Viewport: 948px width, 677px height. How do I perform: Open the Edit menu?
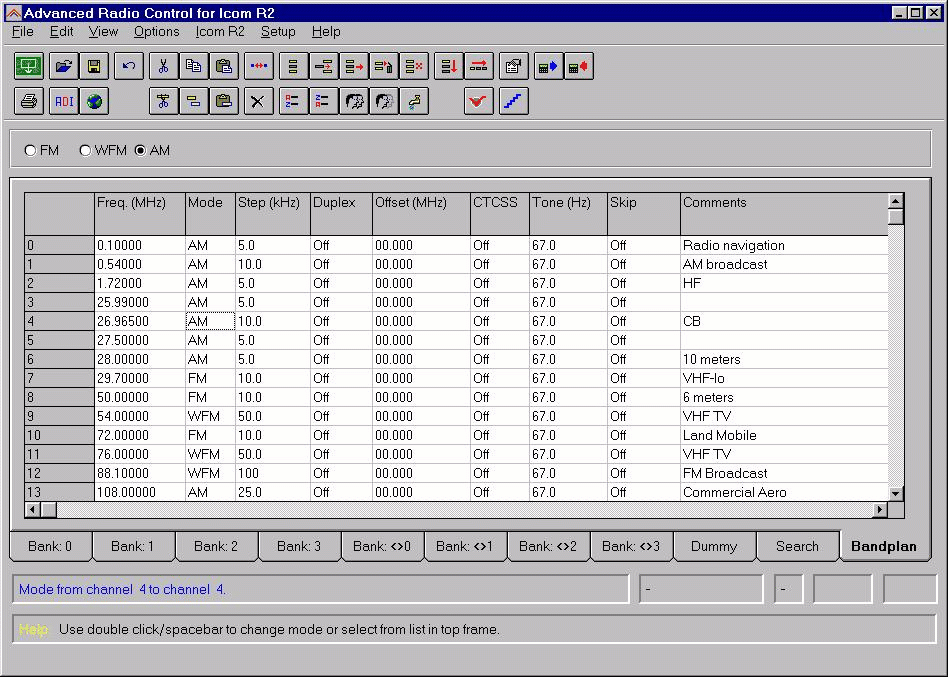[x=61, y=31]
